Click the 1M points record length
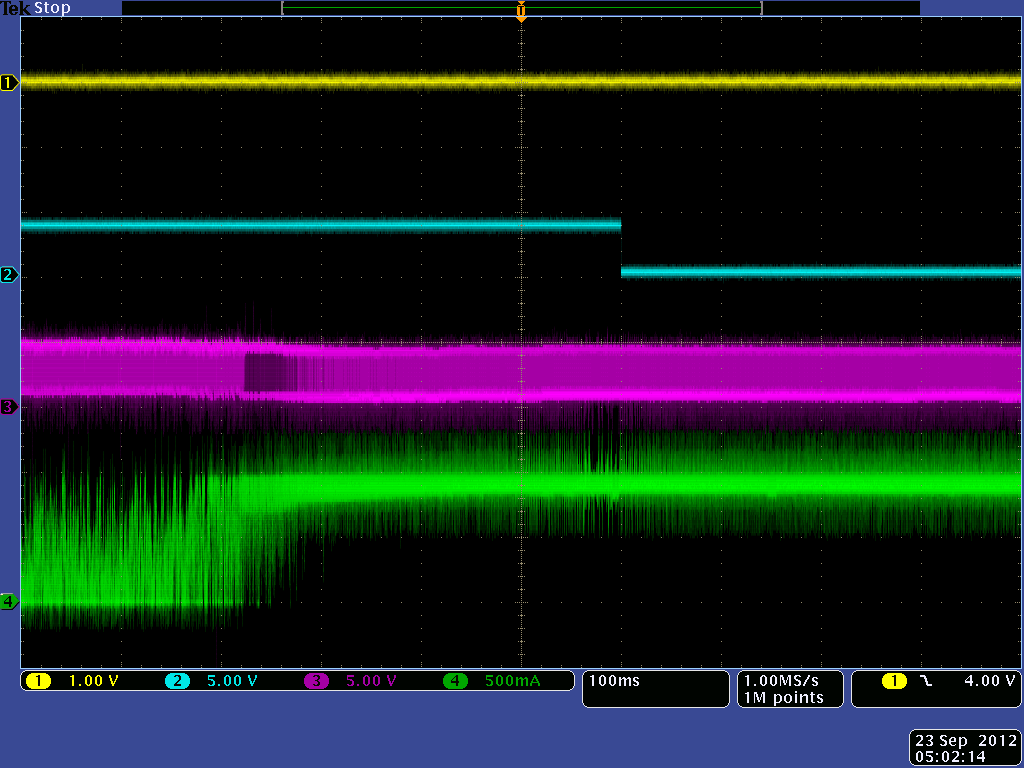Image resolution: width=1024 pixels, height=768 pixels. 784,698
